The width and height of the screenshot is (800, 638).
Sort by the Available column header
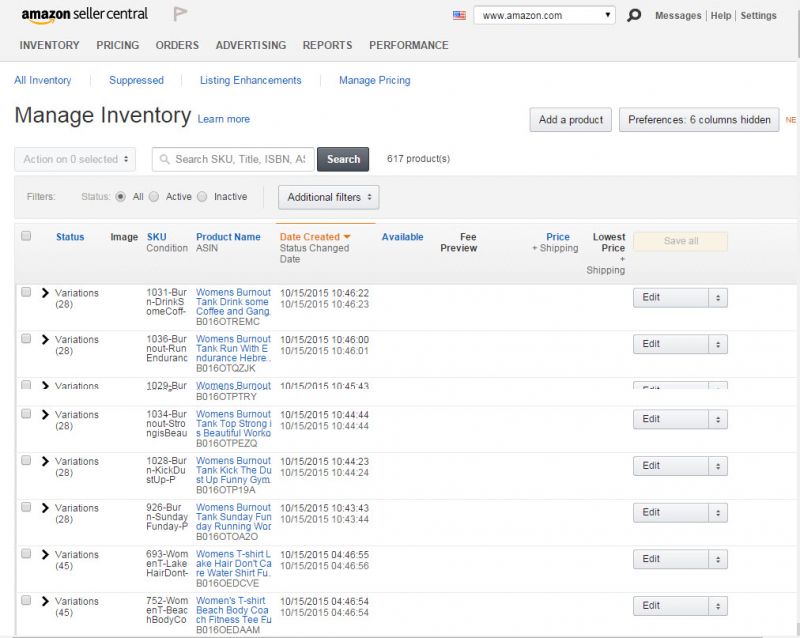[403, 237]
